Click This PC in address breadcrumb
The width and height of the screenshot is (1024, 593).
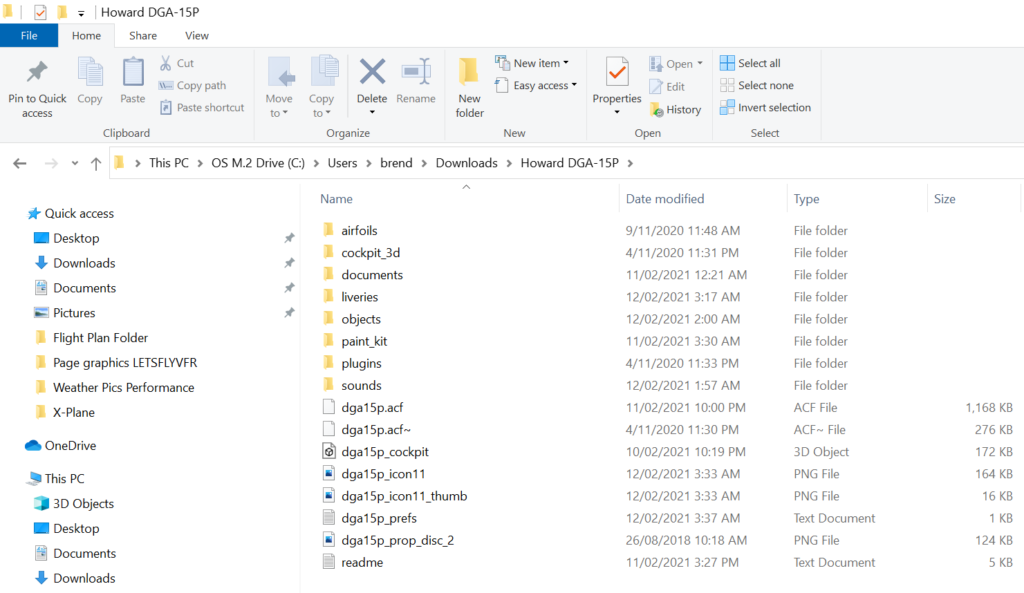[168, 163]
